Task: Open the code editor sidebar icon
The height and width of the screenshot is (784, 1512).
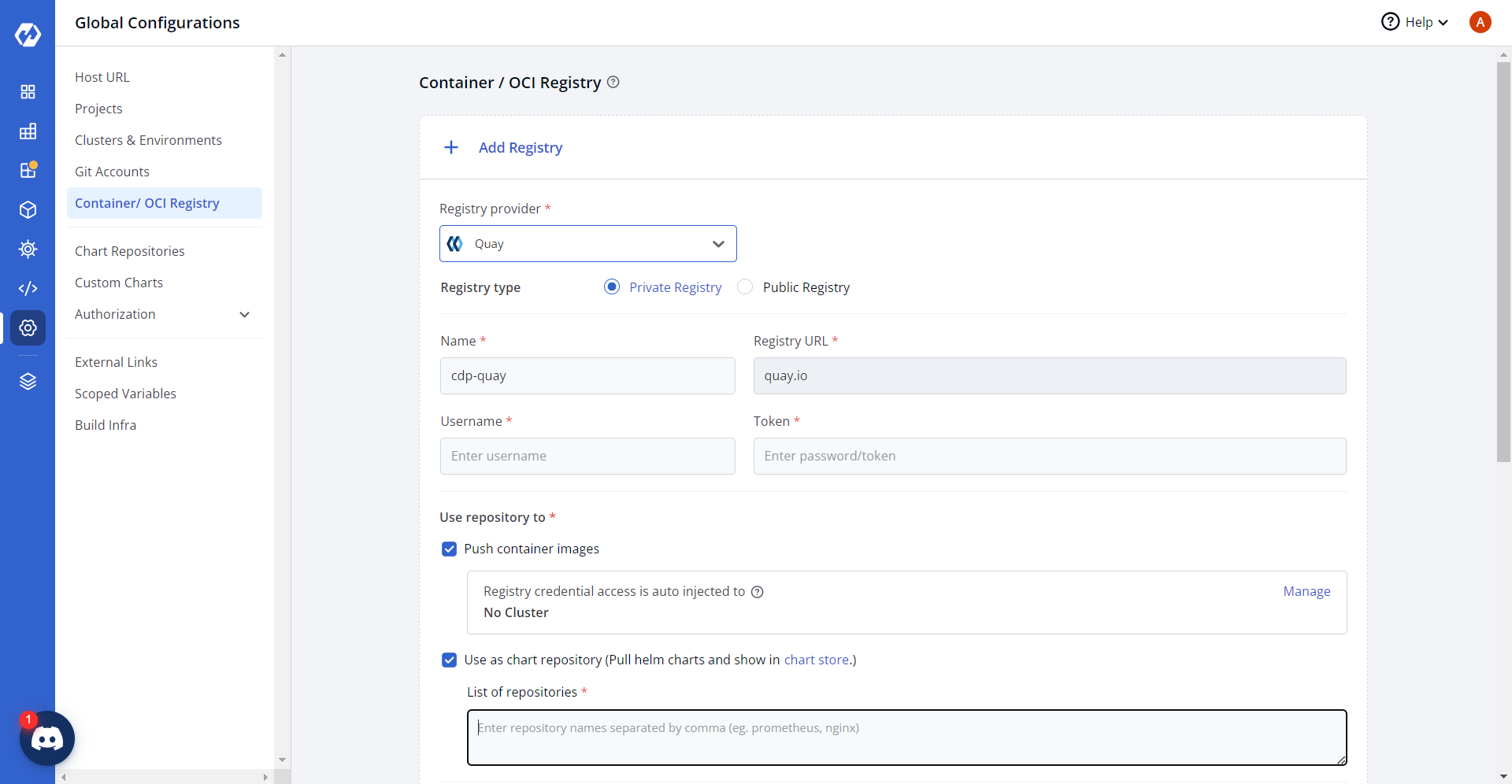Action: coord(28,289)
